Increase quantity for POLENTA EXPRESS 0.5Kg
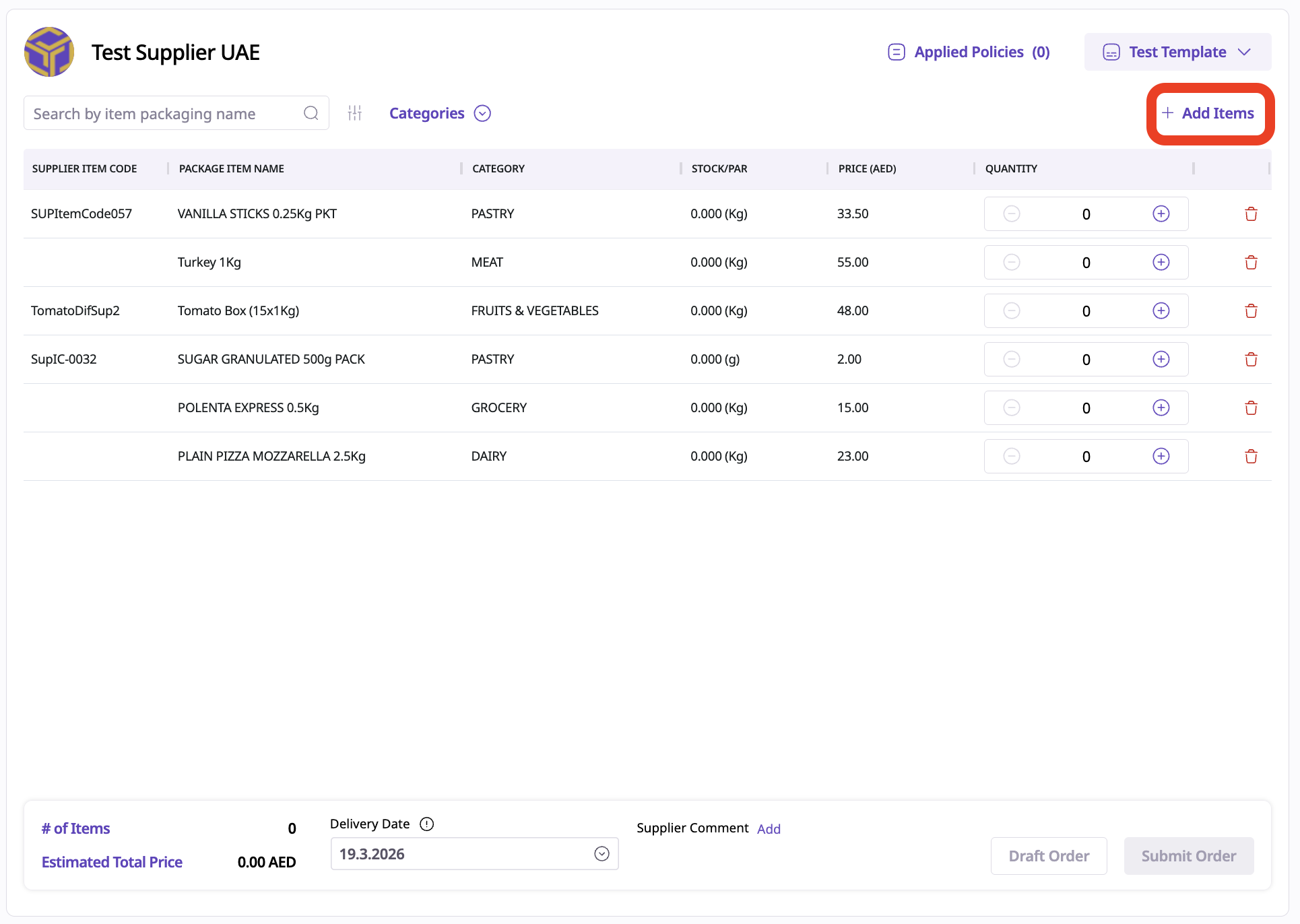The height and width of the screenshot is (924, 1300). coord(1161,408)
